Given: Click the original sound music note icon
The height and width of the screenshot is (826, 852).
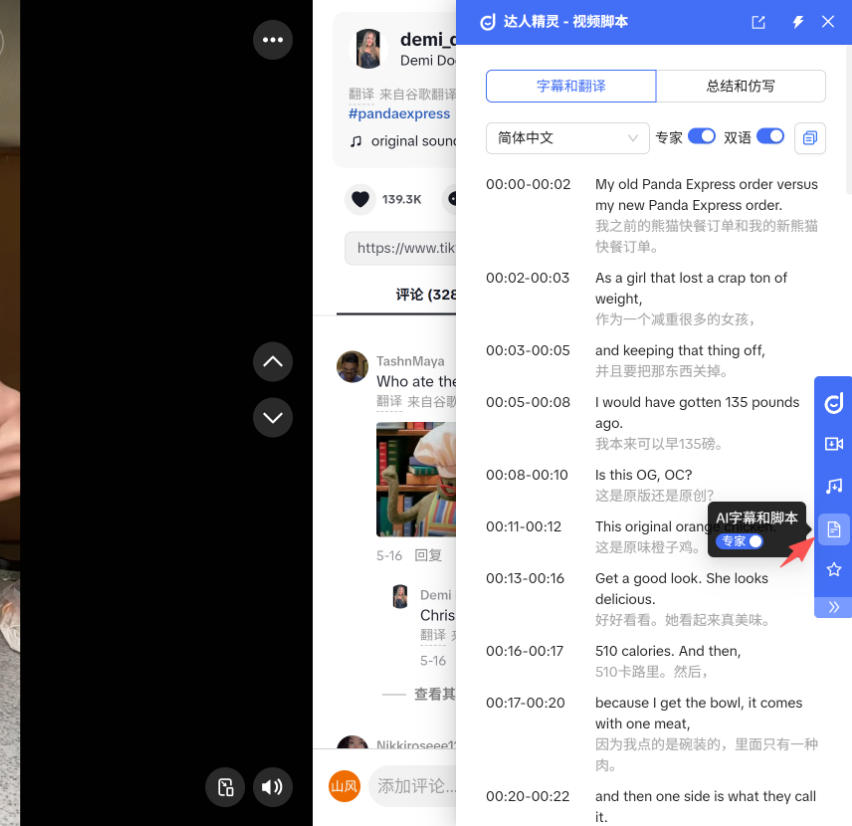Looking at the screenshot, I should [x=355, y=141].
